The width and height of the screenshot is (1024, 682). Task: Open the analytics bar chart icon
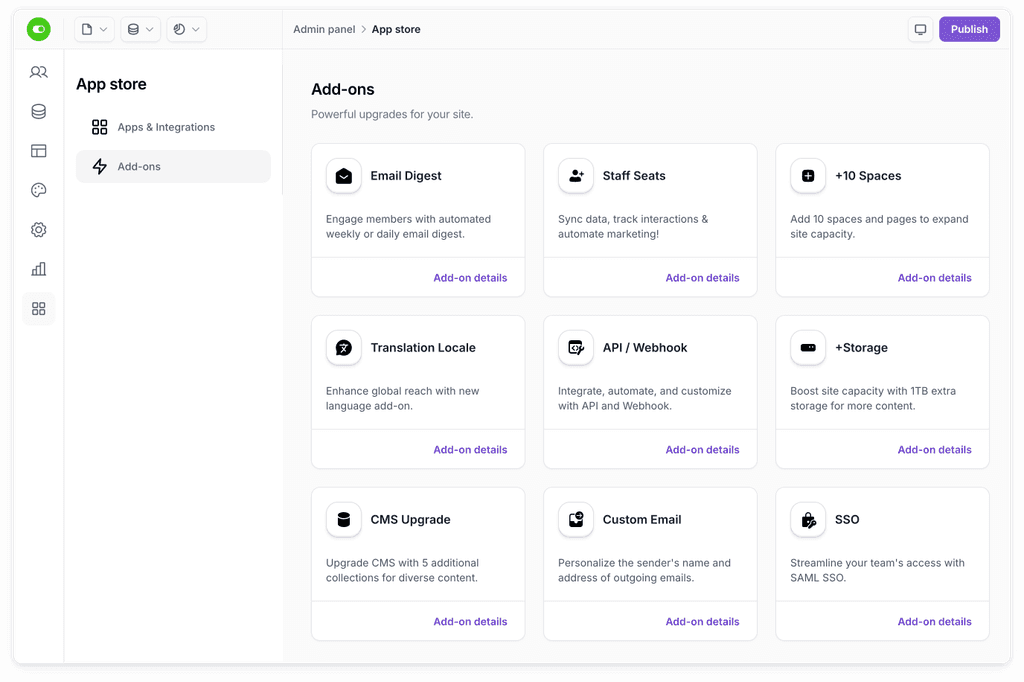38,269
